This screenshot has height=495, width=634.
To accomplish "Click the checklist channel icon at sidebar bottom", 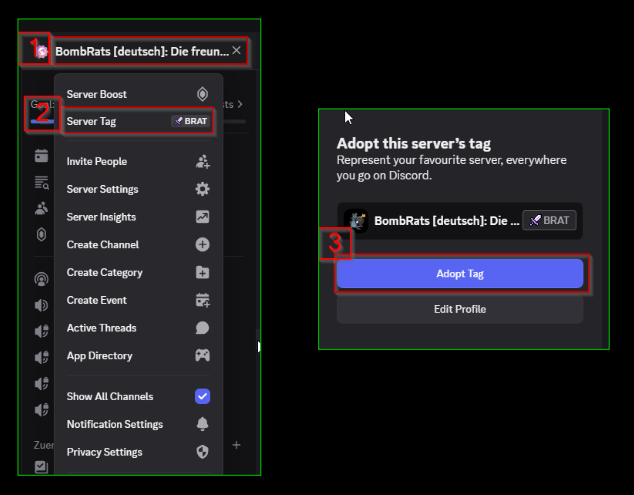I will pyautogui.click(x=41, y=467).
